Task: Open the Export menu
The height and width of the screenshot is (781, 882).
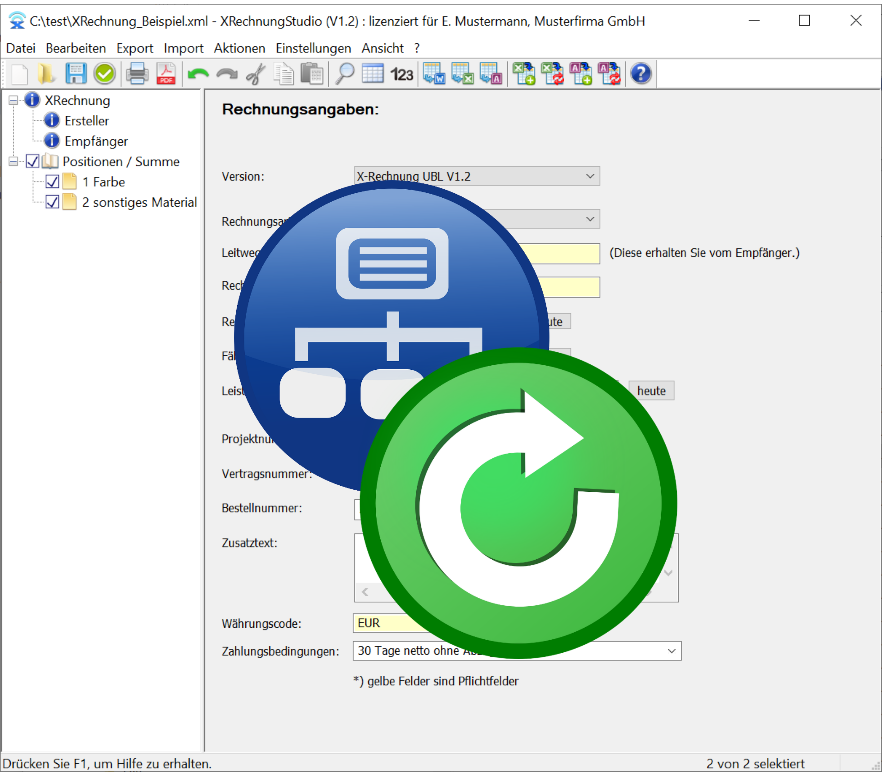Action: click(135, 48)
